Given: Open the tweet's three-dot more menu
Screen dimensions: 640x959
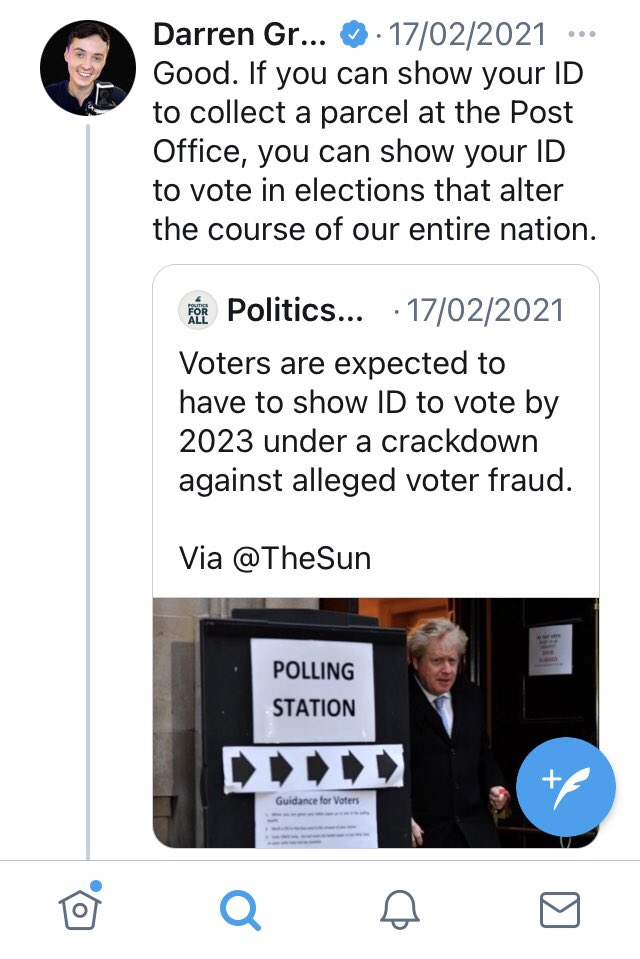Looking at the screenshot, I should pyautogui.click(x=580, y=34).
